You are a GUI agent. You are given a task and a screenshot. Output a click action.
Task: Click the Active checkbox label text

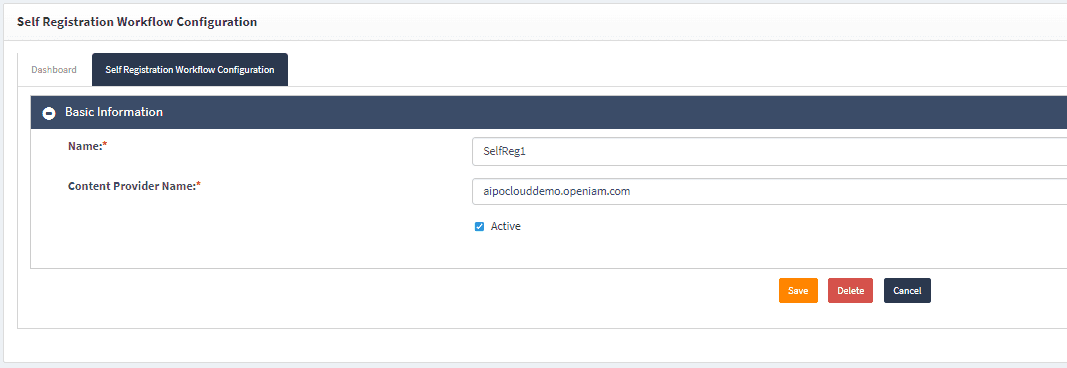pos(506,227)
